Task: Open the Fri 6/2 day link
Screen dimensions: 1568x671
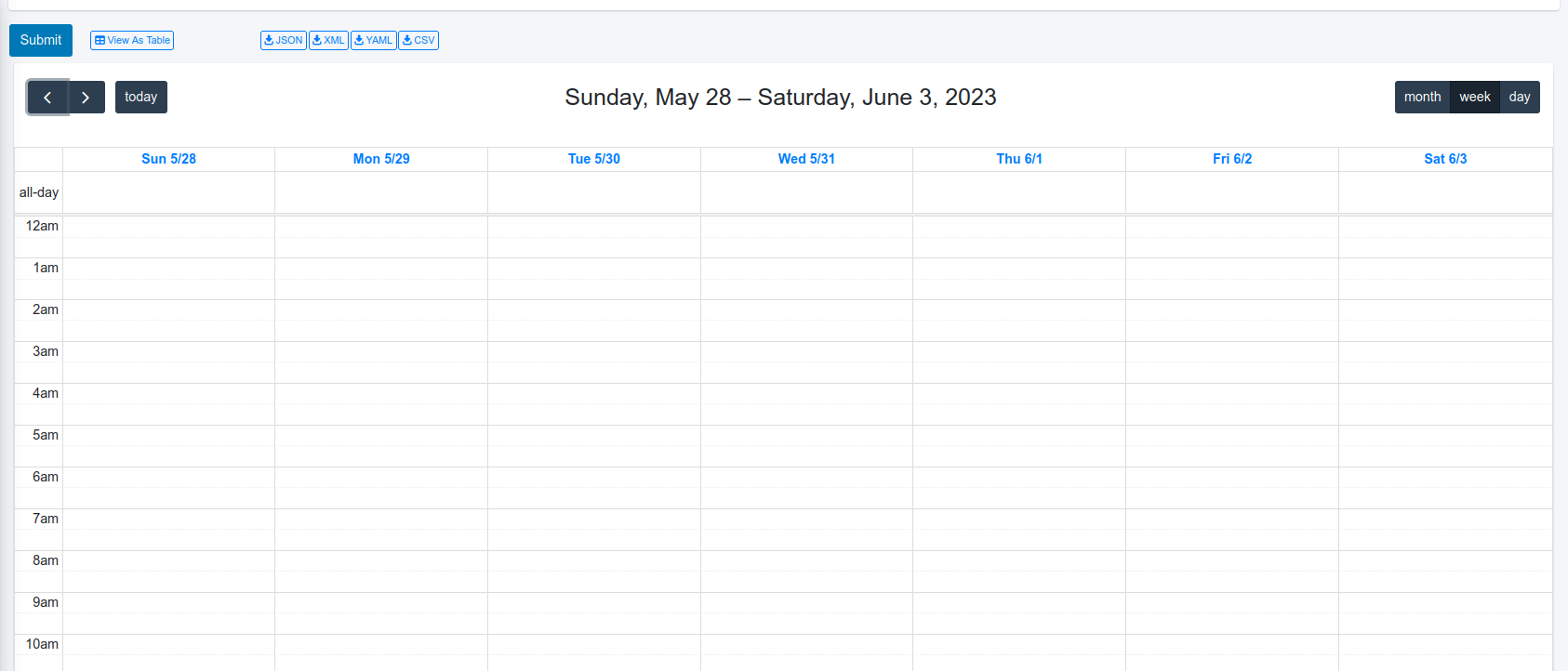Action: (1232, 159)
